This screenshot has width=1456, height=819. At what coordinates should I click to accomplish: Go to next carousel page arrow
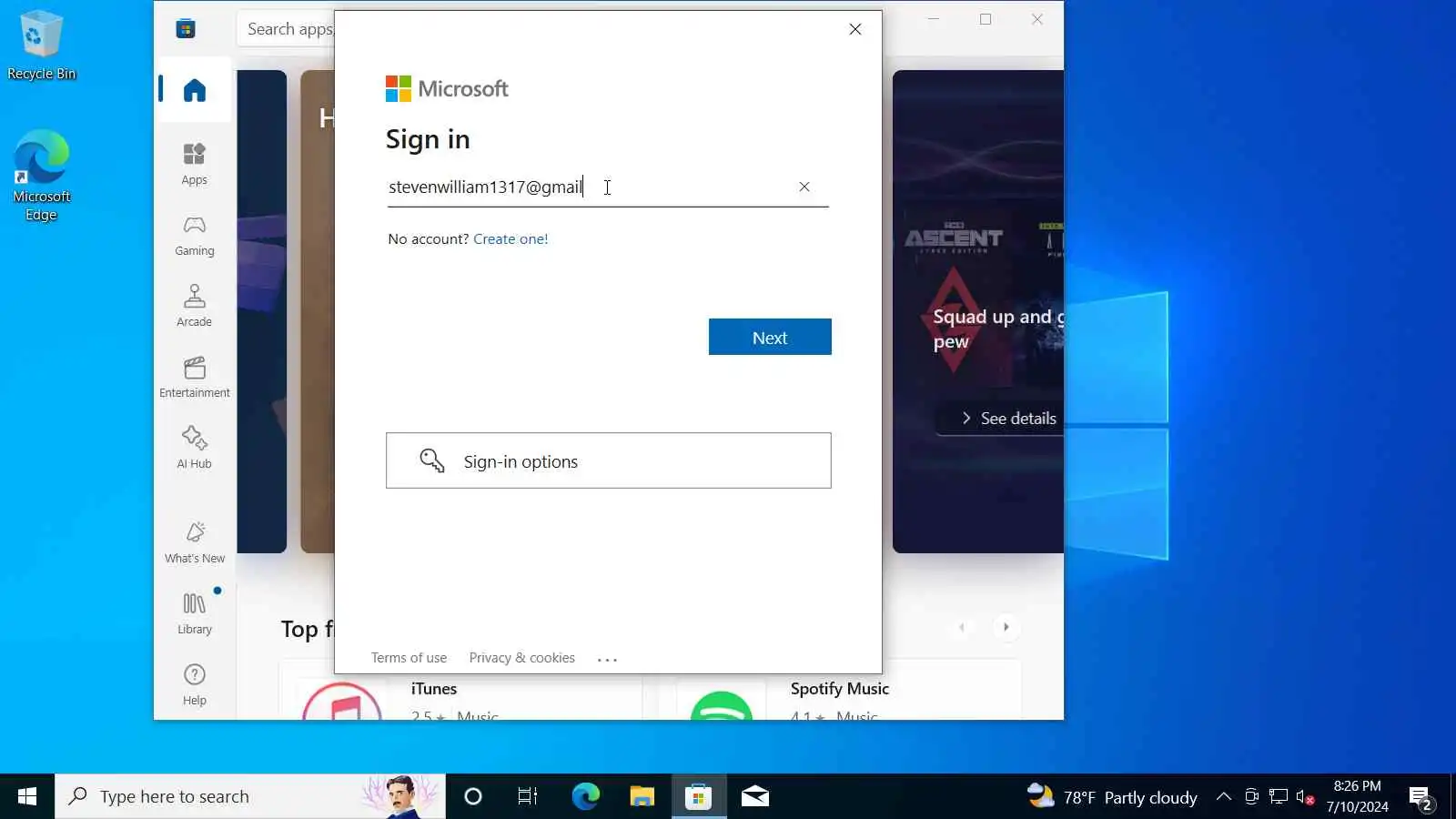point(1006,627)
